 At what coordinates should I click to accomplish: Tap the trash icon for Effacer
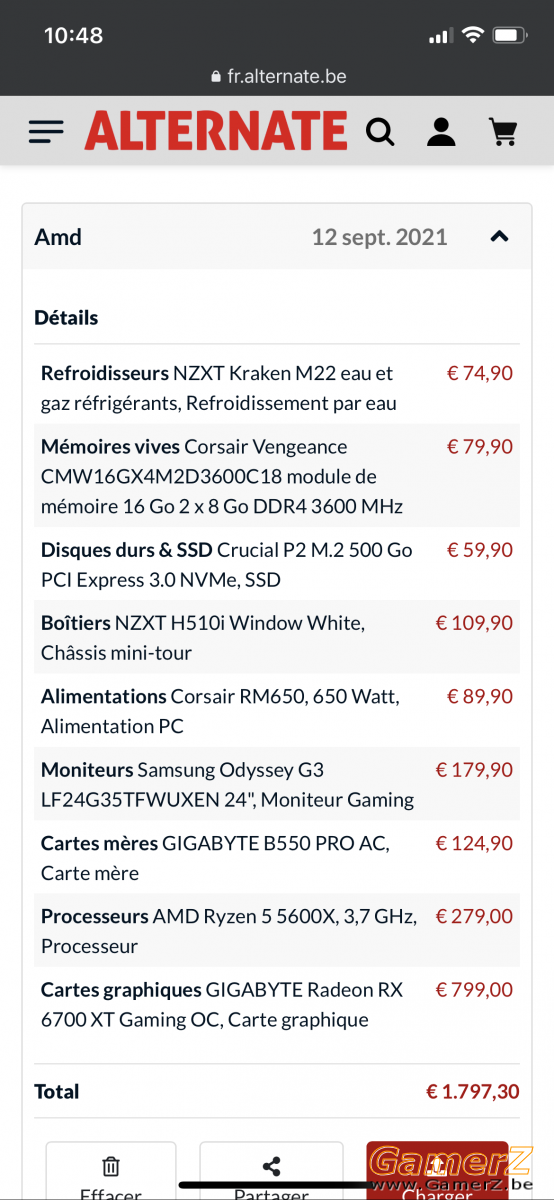(111, 1166)
